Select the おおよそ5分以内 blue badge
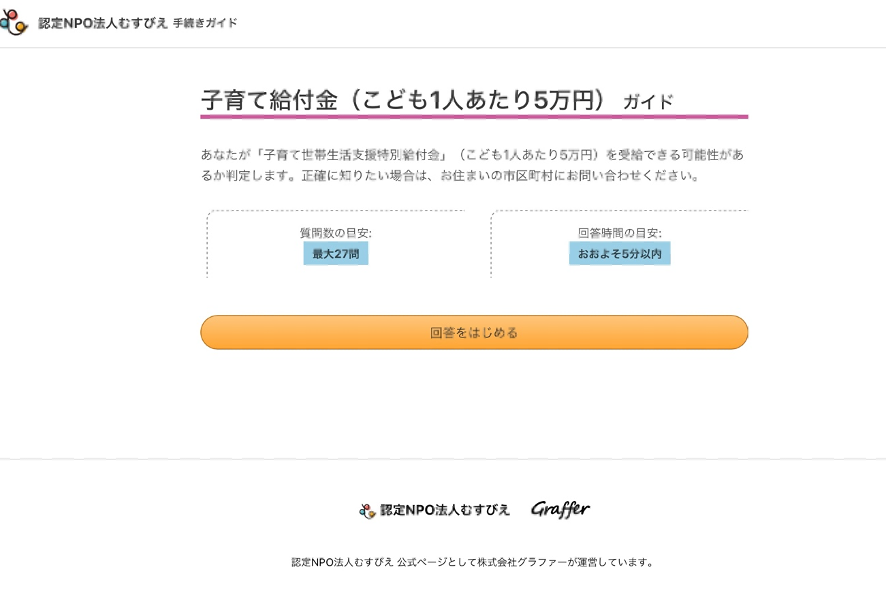The height and width of the screenshot is (593, 887). click(619, 254)
